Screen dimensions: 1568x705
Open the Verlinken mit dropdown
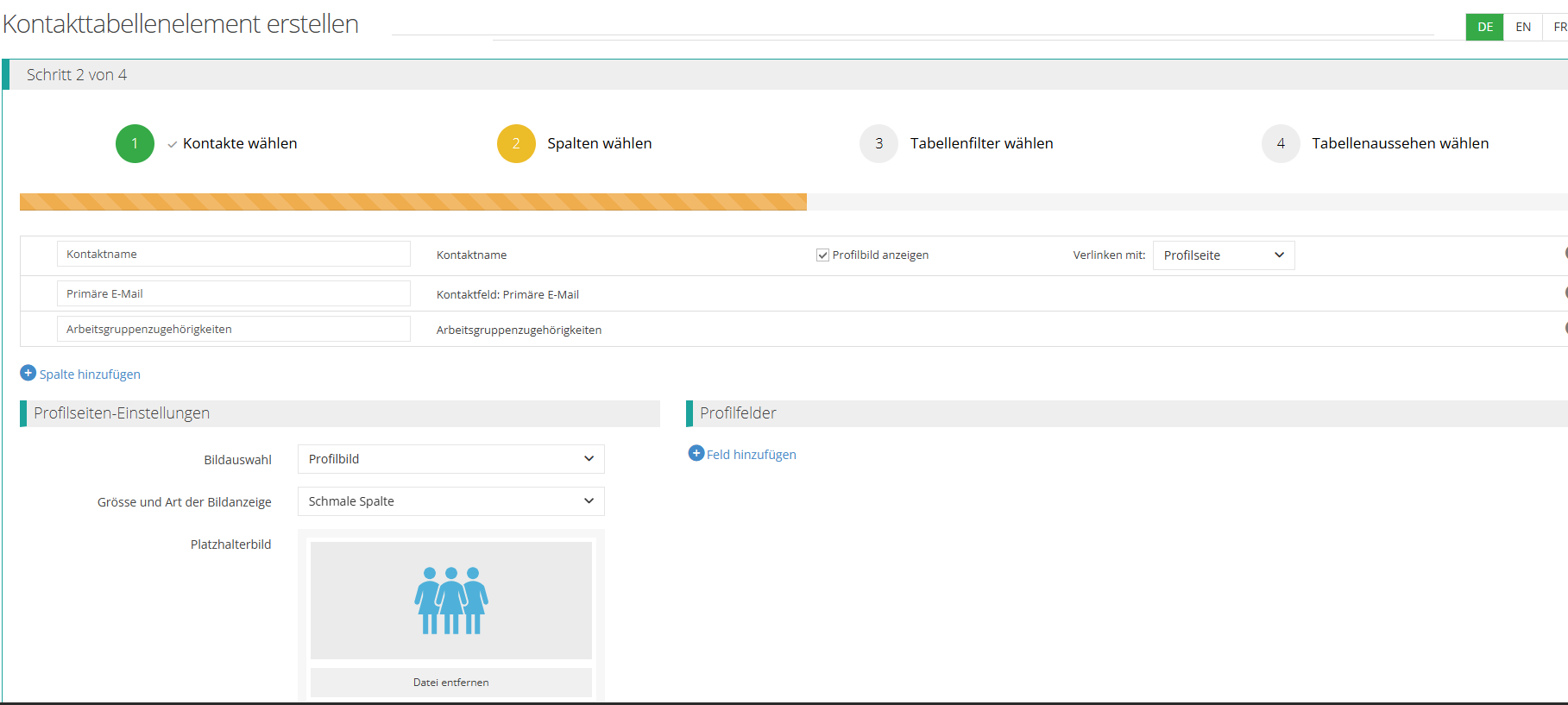coord(1224,255)
